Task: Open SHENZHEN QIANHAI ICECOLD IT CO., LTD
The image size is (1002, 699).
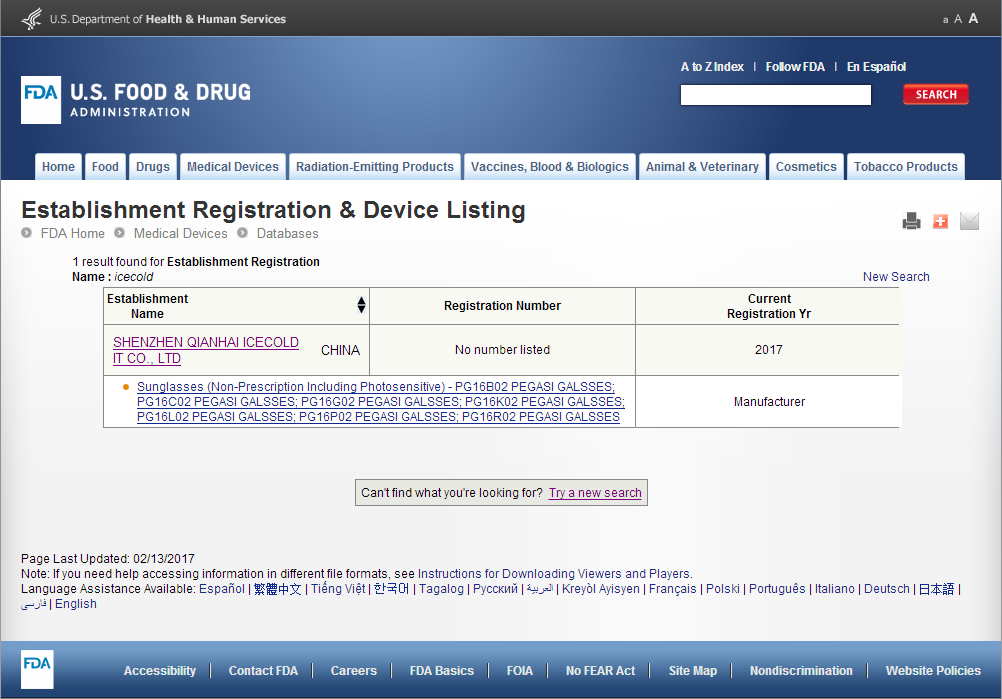Action: coord(206,350)
